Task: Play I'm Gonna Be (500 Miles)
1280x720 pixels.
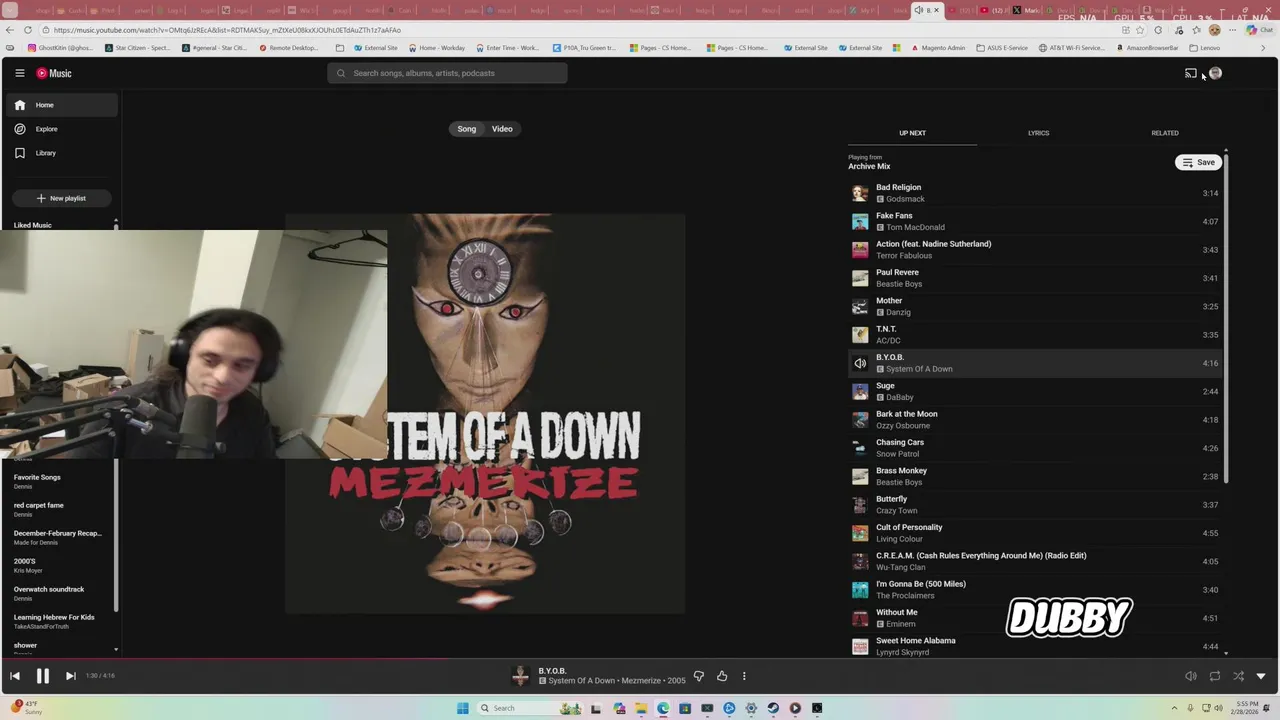Action: [1035, 590]
